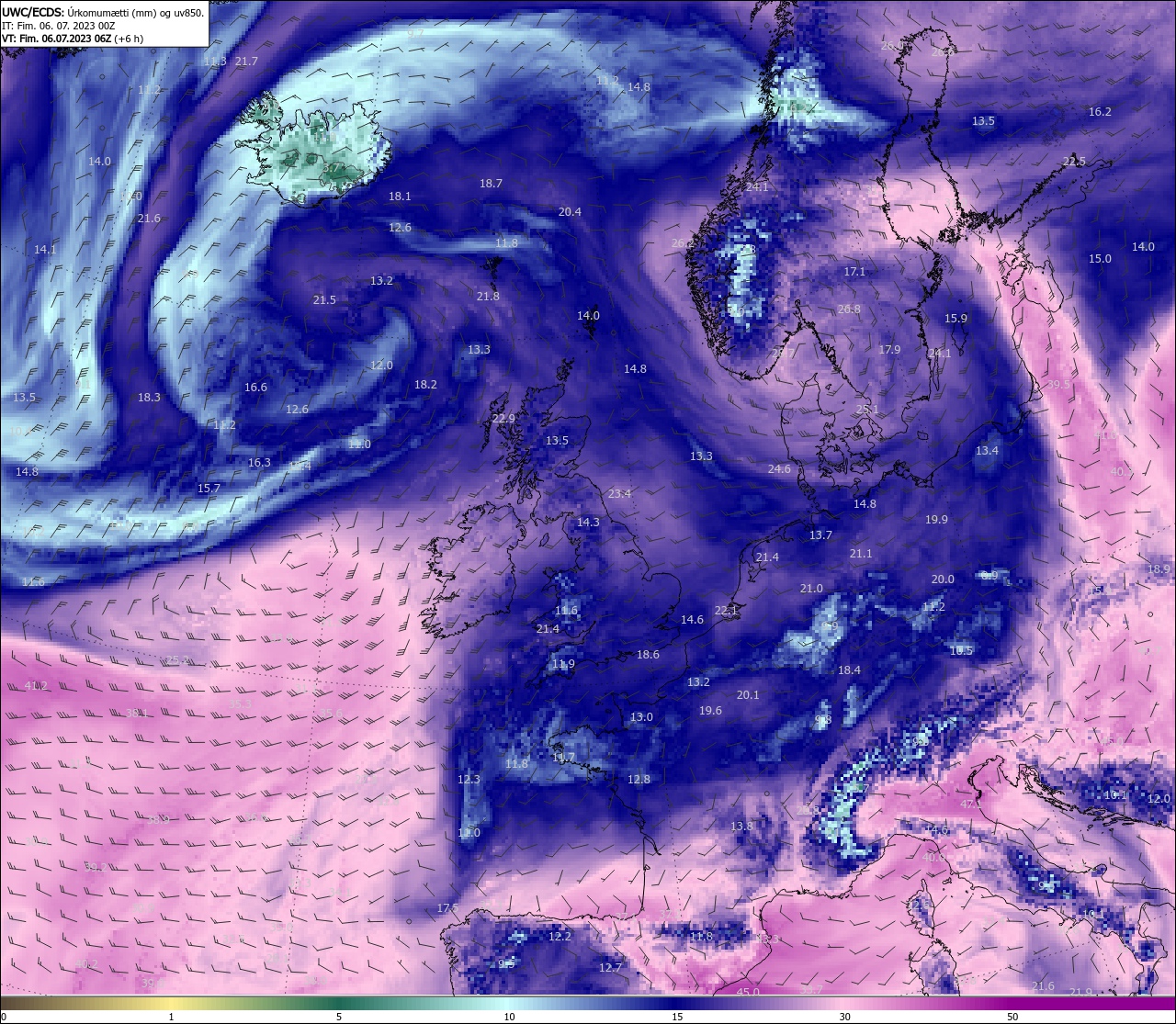Click the value 13.7 near Denmark's south
Screen dimensions: 1176x1024
tap(820, 535)
